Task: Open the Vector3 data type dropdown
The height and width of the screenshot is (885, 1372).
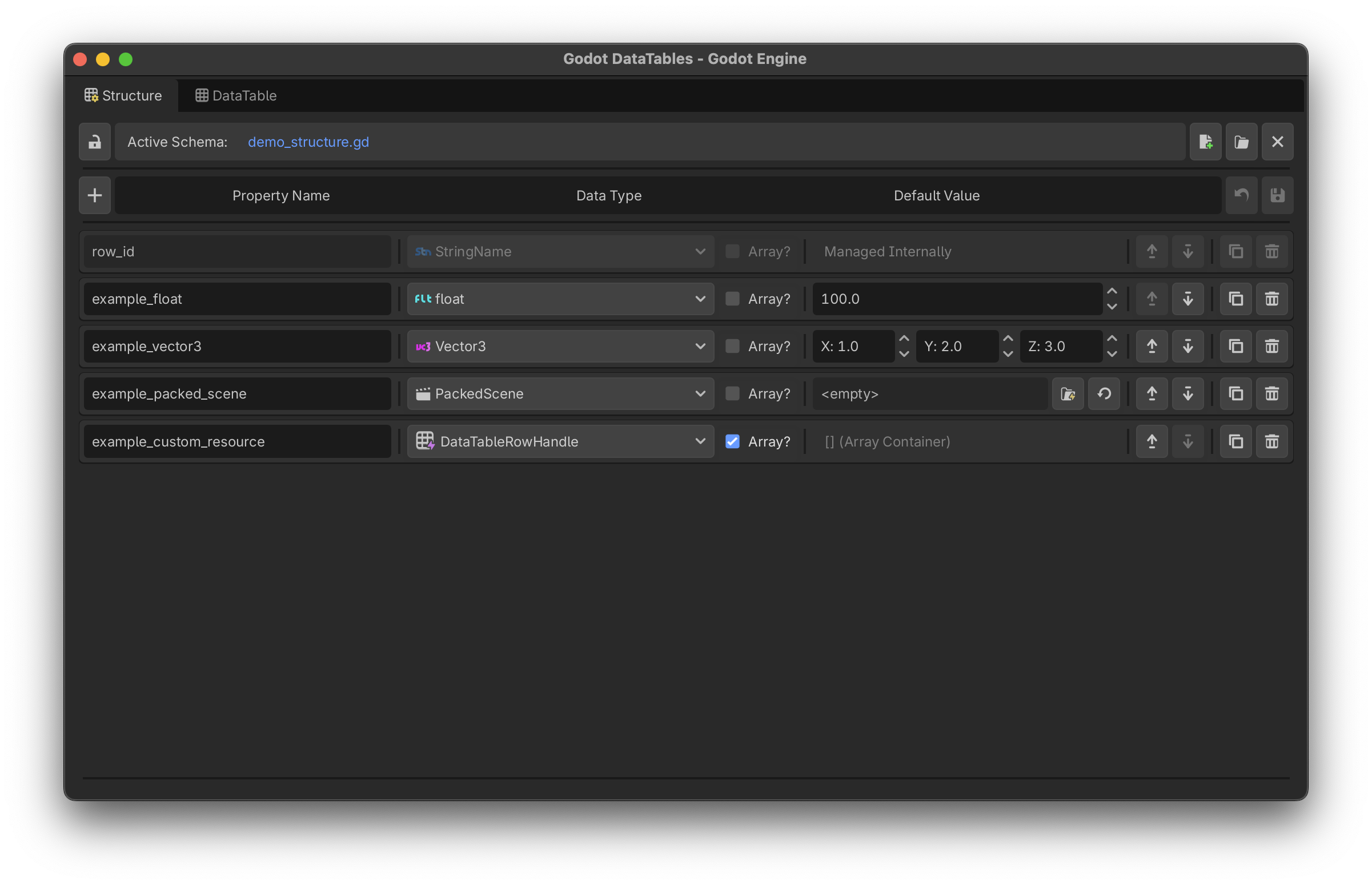Action: (x=560, y=347)
